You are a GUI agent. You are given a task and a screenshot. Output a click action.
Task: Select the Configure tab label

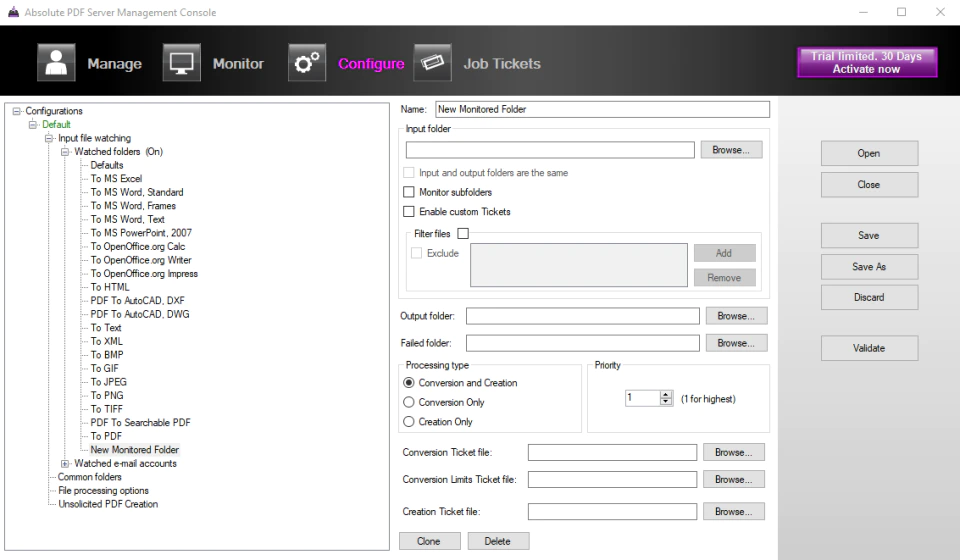pos(371,64)
